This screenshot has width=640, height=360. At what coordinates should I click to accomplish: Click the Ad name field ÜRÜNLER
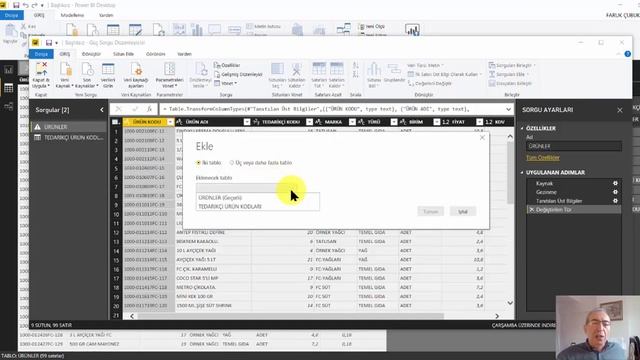coord(573,146)
